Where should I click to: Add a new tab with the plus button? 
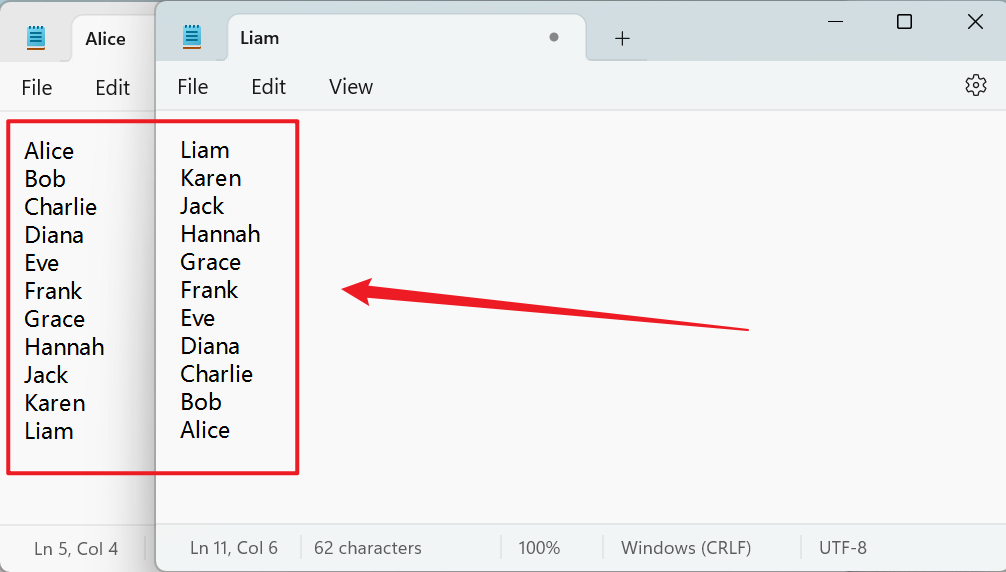tap(622, 39)
